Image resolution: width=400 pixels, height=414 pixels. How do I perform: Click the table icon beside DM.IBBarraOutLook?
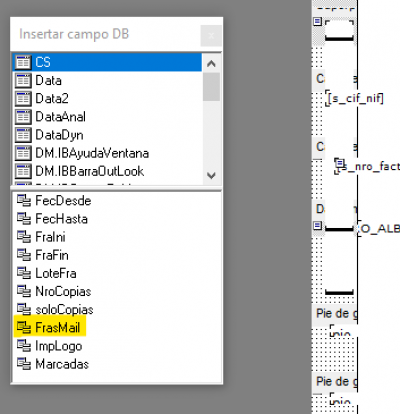(x=23, y=171)
